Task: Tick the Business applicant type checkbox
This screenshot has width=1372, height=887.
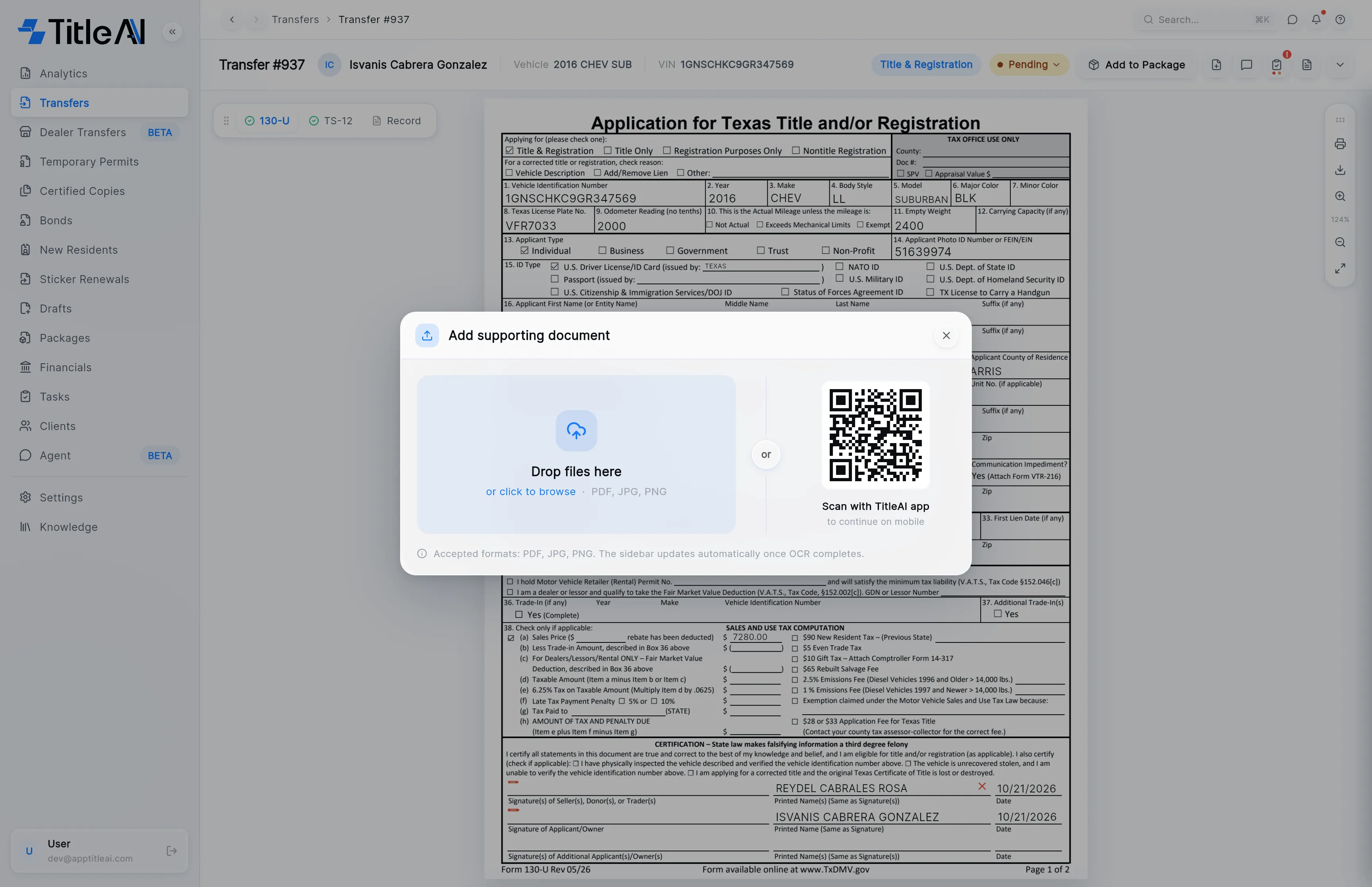Action: pyautogui.click(x=602, y=251)
